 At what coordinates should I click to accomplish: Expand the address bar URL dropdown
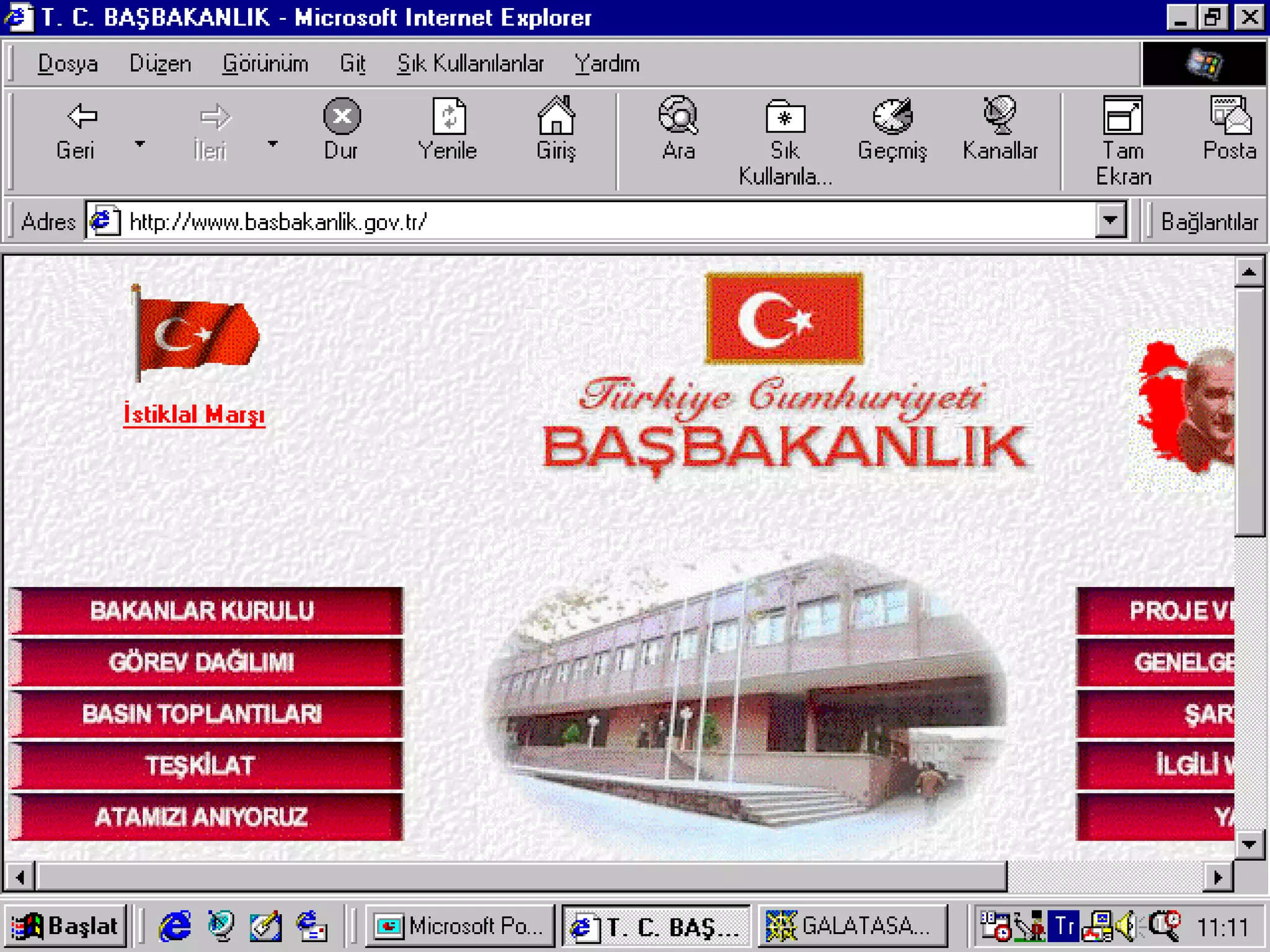[x=1110, y=220]
